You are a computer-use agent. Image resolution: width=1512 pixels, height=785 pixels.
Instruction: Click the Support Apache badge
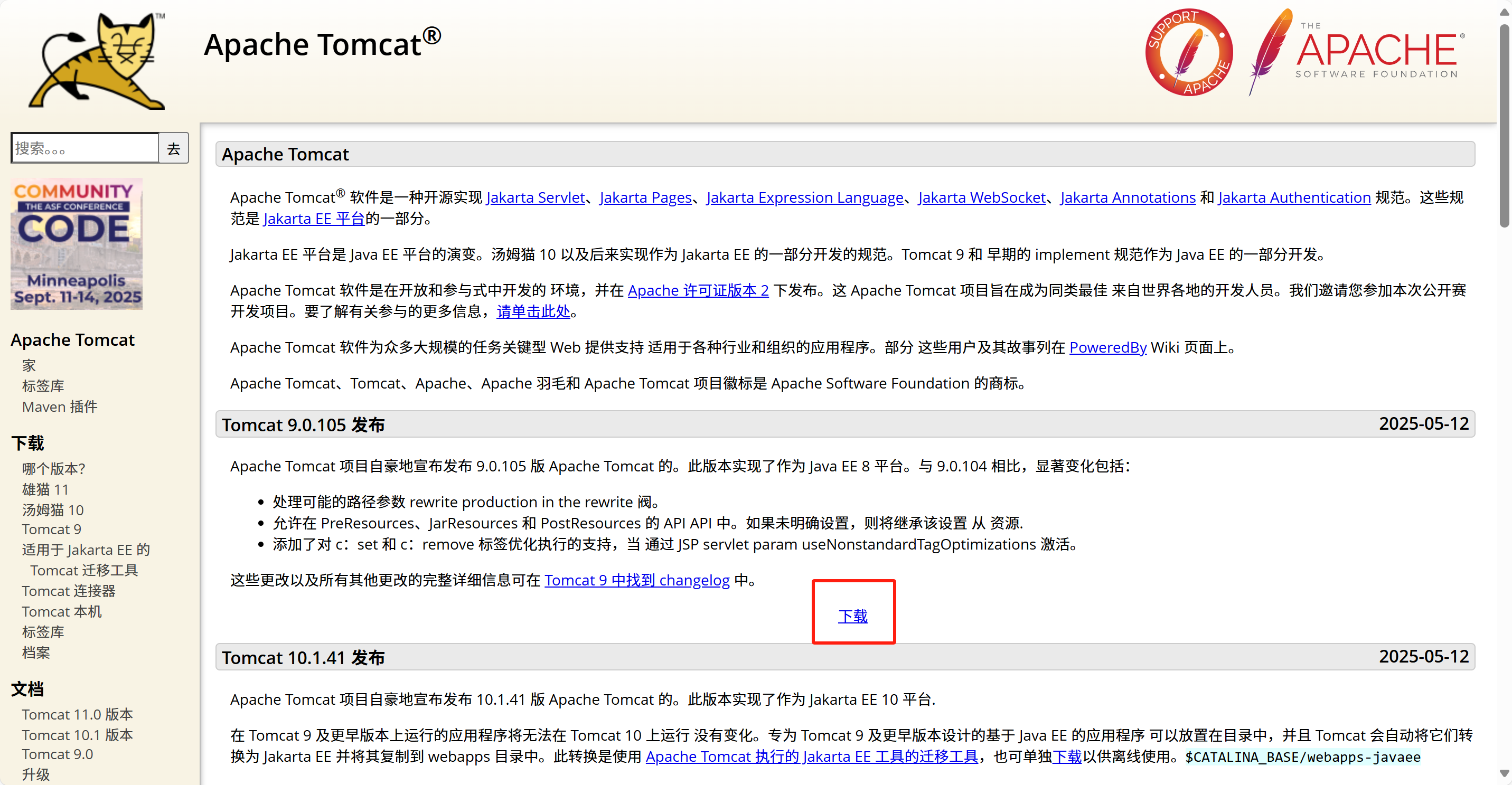(x=1189, y=54)
